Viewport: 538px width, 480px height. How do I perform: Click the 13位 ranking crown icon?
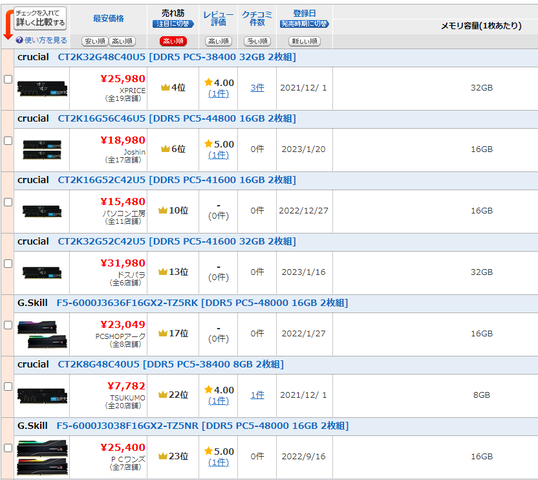(x=163, y=272)
